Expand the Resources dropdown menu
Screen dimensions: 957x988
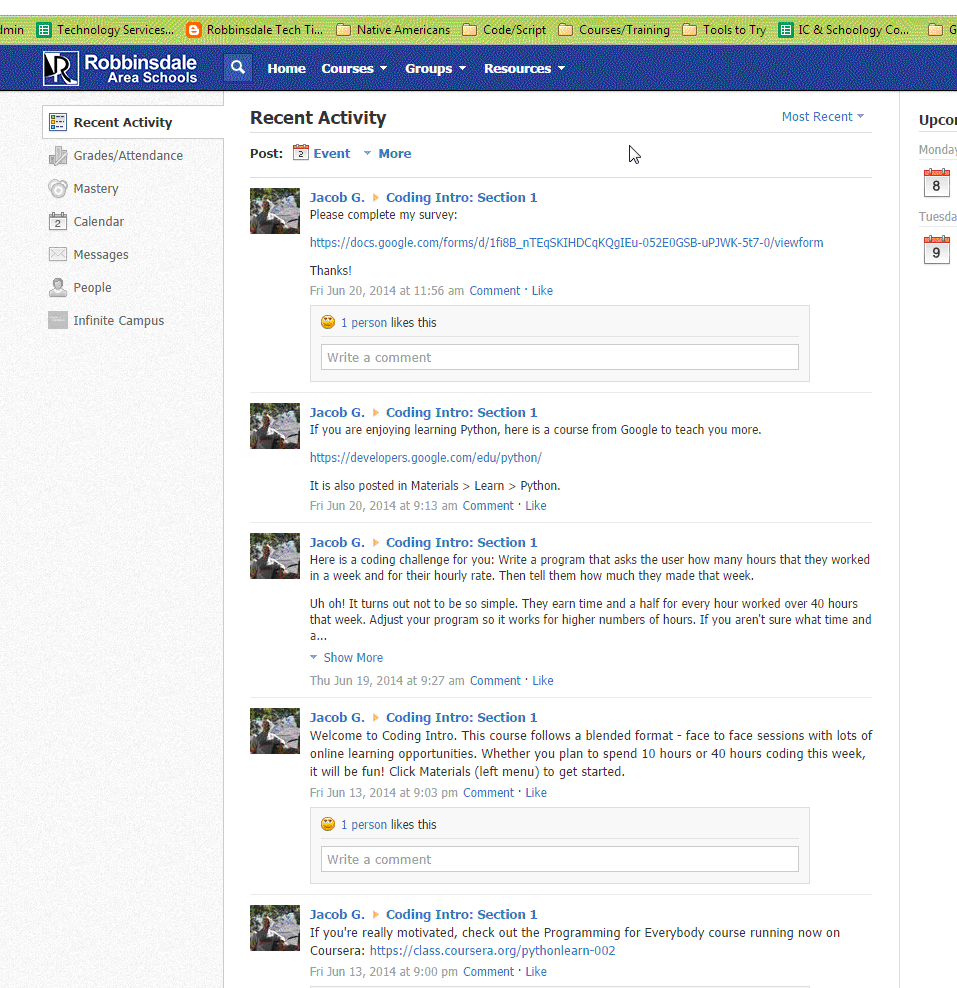[524, 68]
